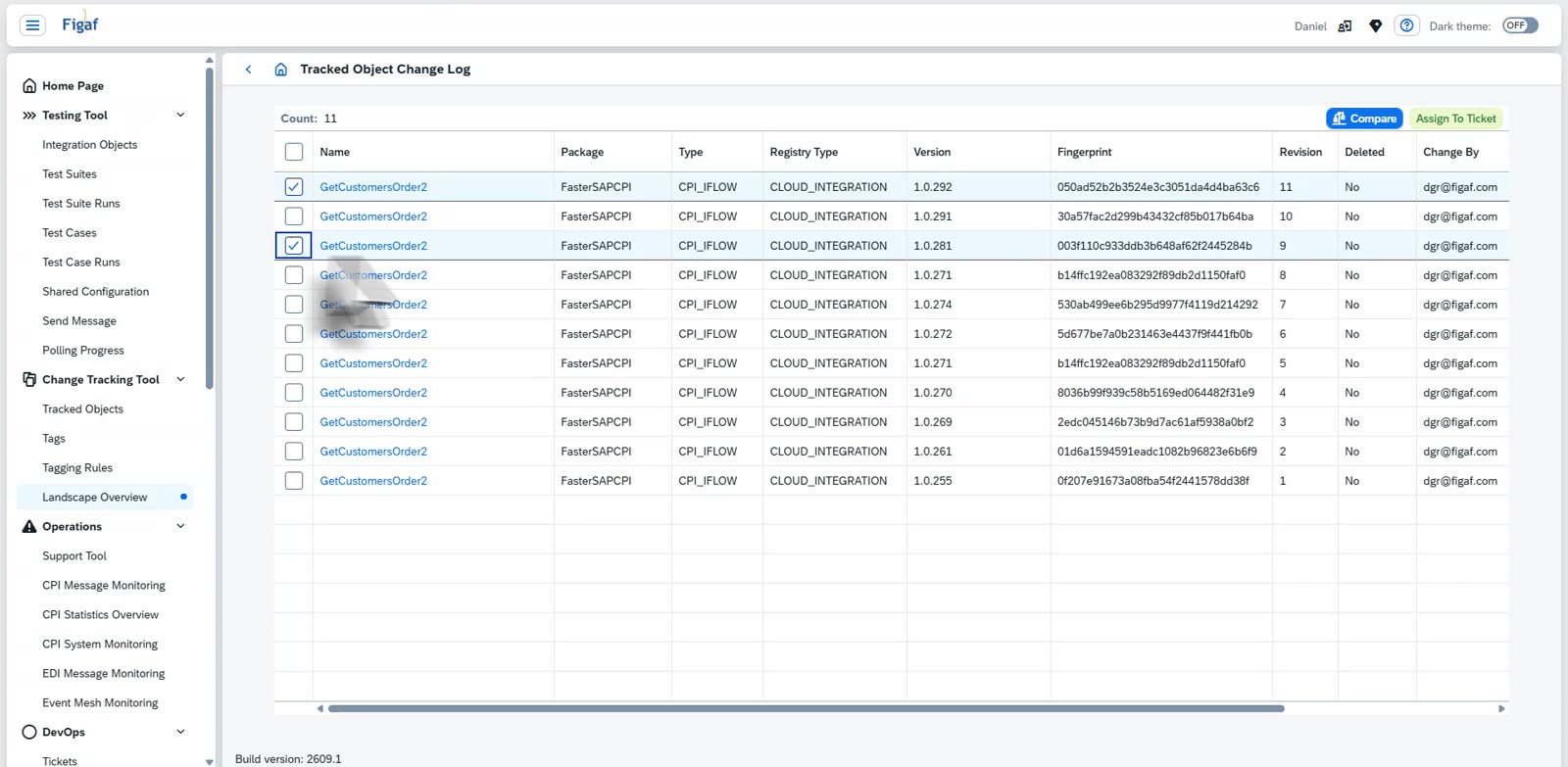Image resolution: width=1568 pixels, height=767 pixels.
Task: Toggle the select-all header checkbox
Action: [x=294, y=152]
